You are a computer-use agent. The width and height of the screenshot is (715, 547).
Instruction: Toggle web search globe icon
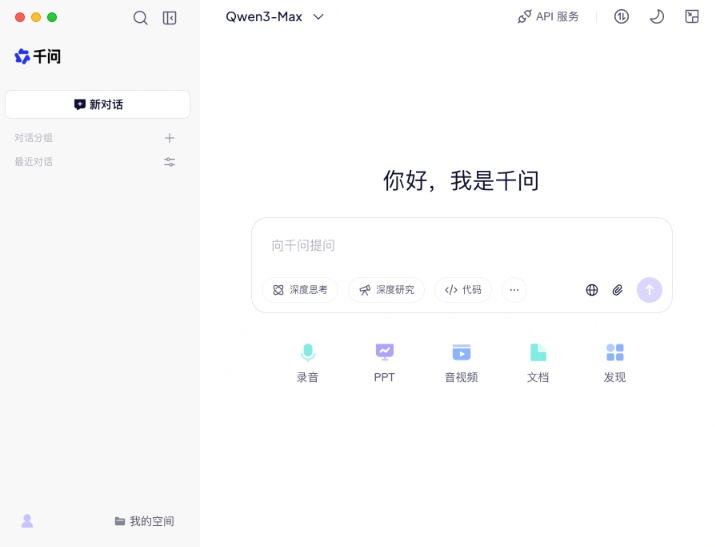tap(592, 290)
